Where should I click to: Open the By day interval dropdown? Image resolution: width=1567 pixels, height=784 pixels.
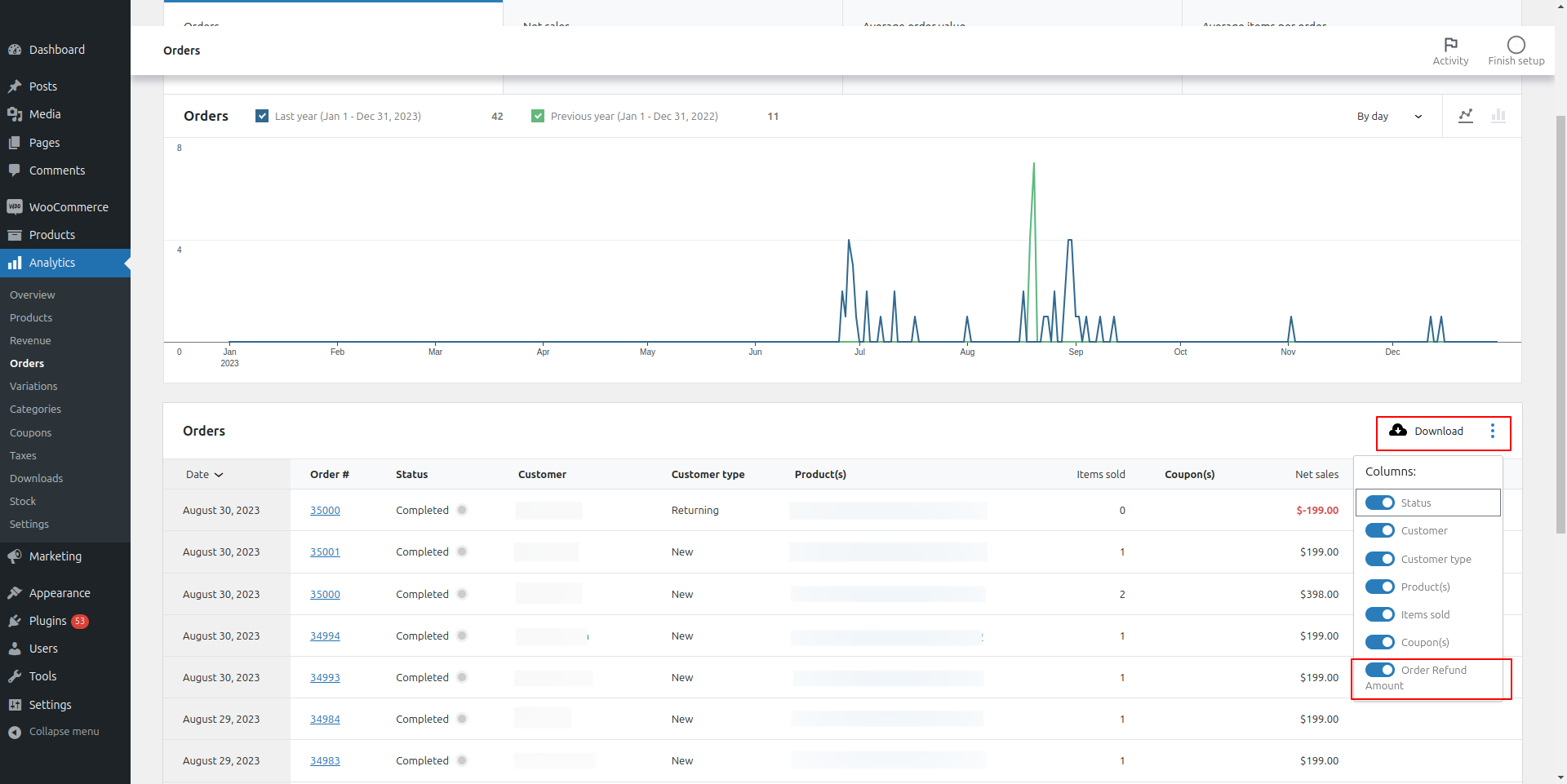pos(1389,117)
